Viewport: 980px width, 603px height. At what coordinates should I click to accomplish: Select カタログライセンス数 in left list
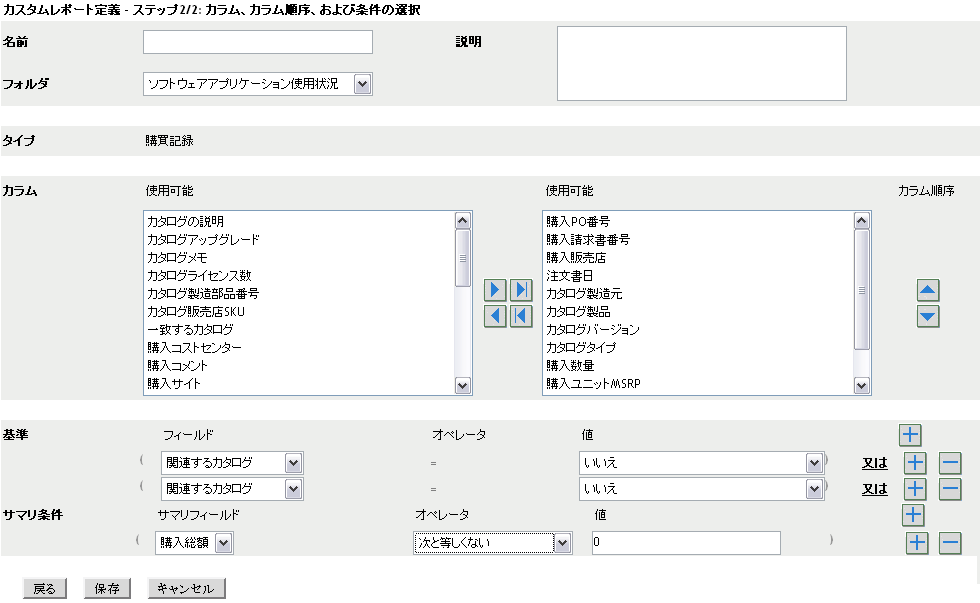point(199,275)
